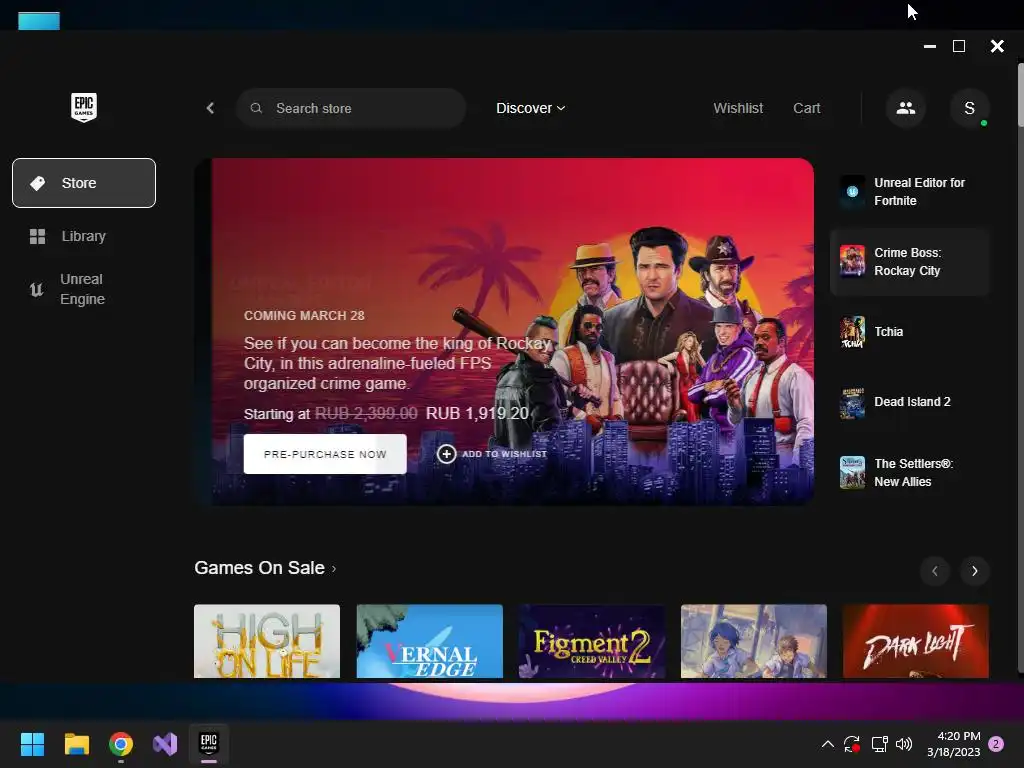
Task: Open the Friends list icon
Action: [906, 108]
